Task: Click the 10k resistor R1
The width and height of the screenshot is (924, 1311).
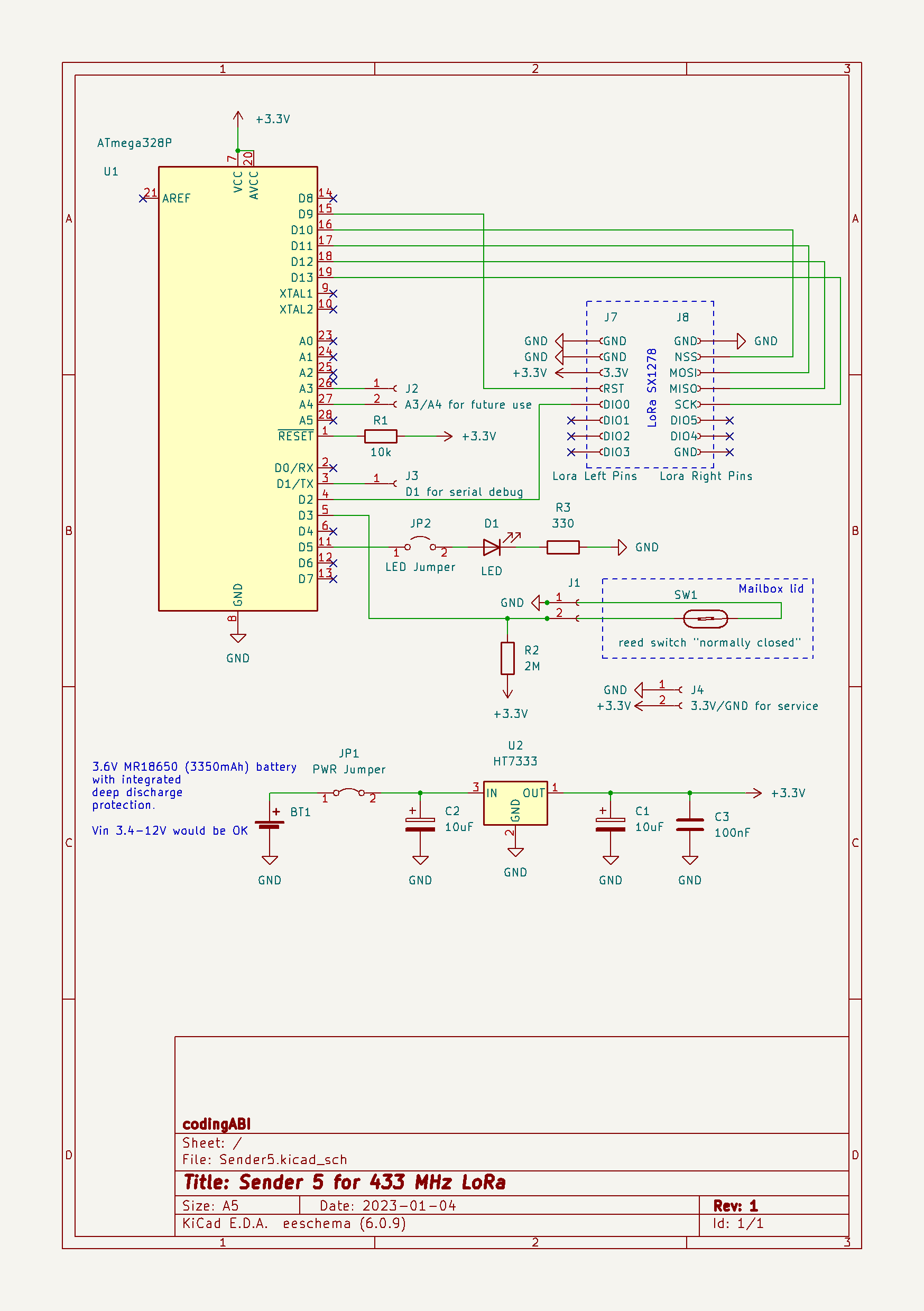Action: click(x=382, y=437)
